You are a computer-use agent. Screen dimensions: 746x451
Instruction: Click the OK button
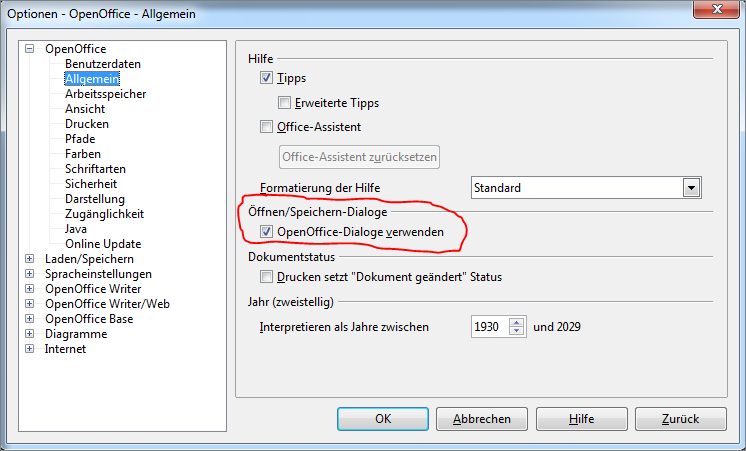[x=383, y=419]
